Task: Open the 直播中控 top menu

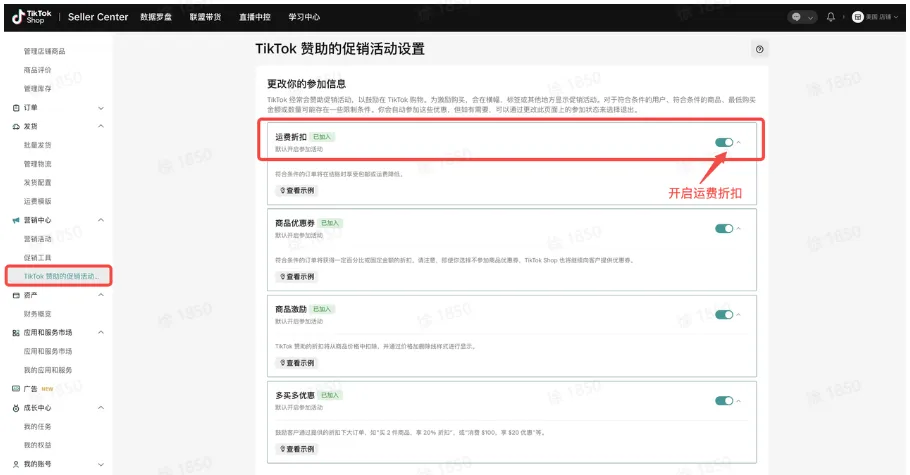Action: 255,17
